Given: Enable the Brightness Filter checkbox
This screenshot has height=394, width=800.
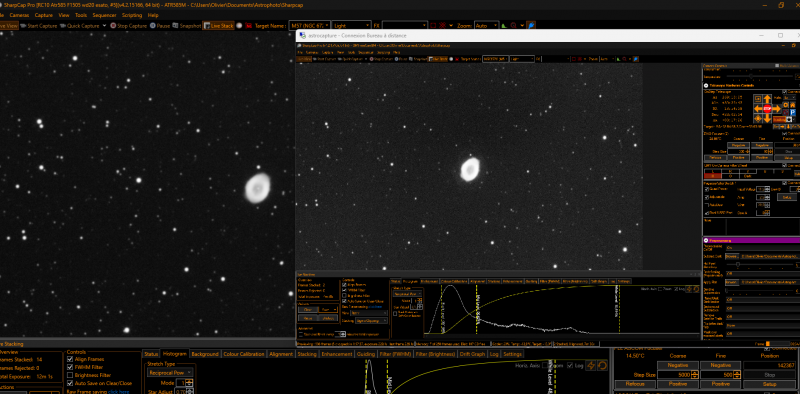Looking at the screenshot, I should 70,375.
